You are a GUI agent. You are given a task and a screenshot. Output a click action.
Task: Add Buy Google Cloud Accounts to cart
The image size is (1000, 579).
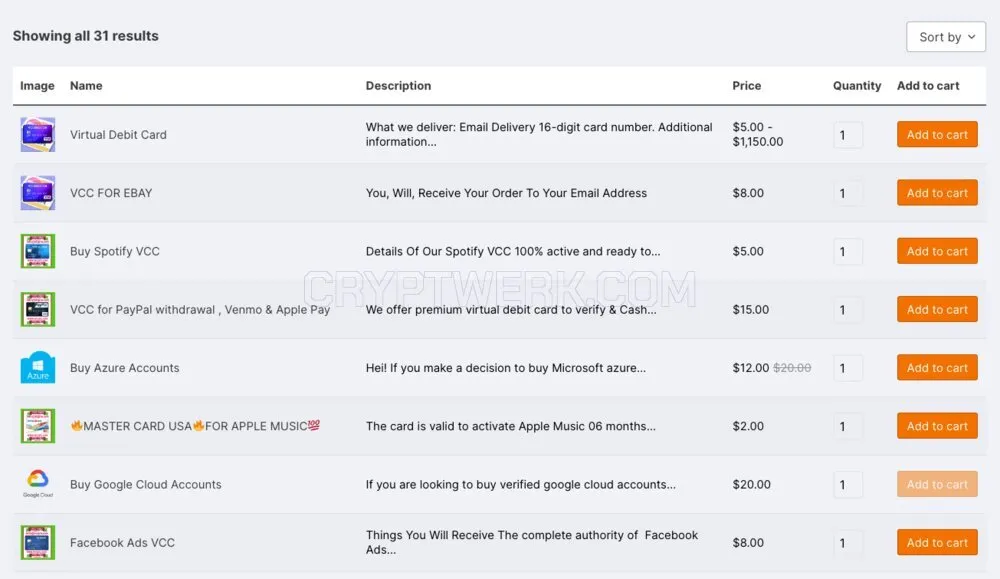(x=937, y=485)
